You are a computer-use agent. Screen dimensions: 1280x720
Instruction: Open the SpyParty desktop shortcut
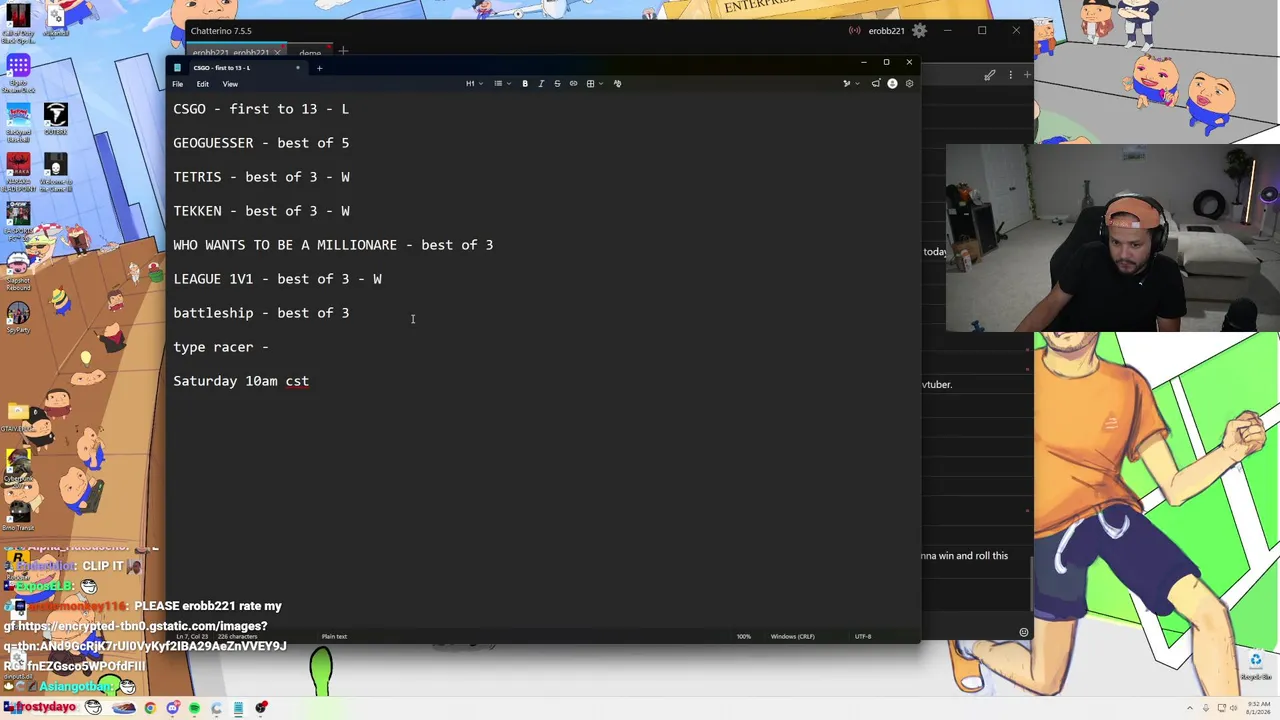(18, 318)
